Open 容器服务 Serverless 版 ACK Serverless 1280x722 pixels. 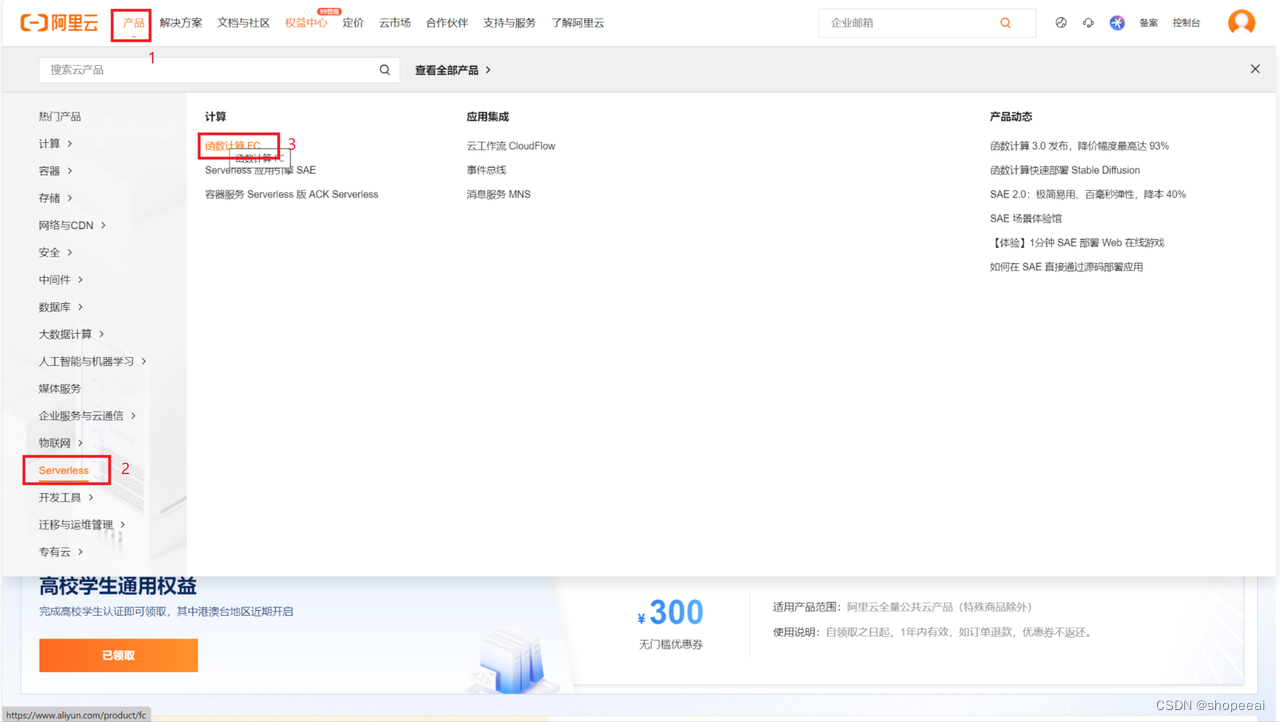[x=292, y=194]
